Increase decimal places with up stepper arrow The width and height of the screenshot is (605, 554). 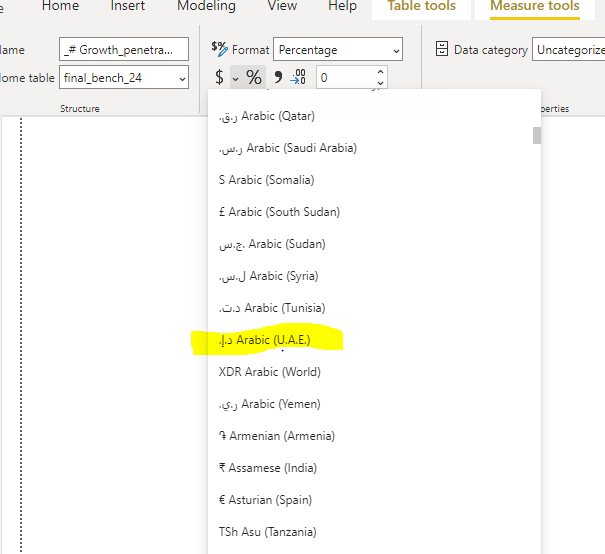(380, 72)
